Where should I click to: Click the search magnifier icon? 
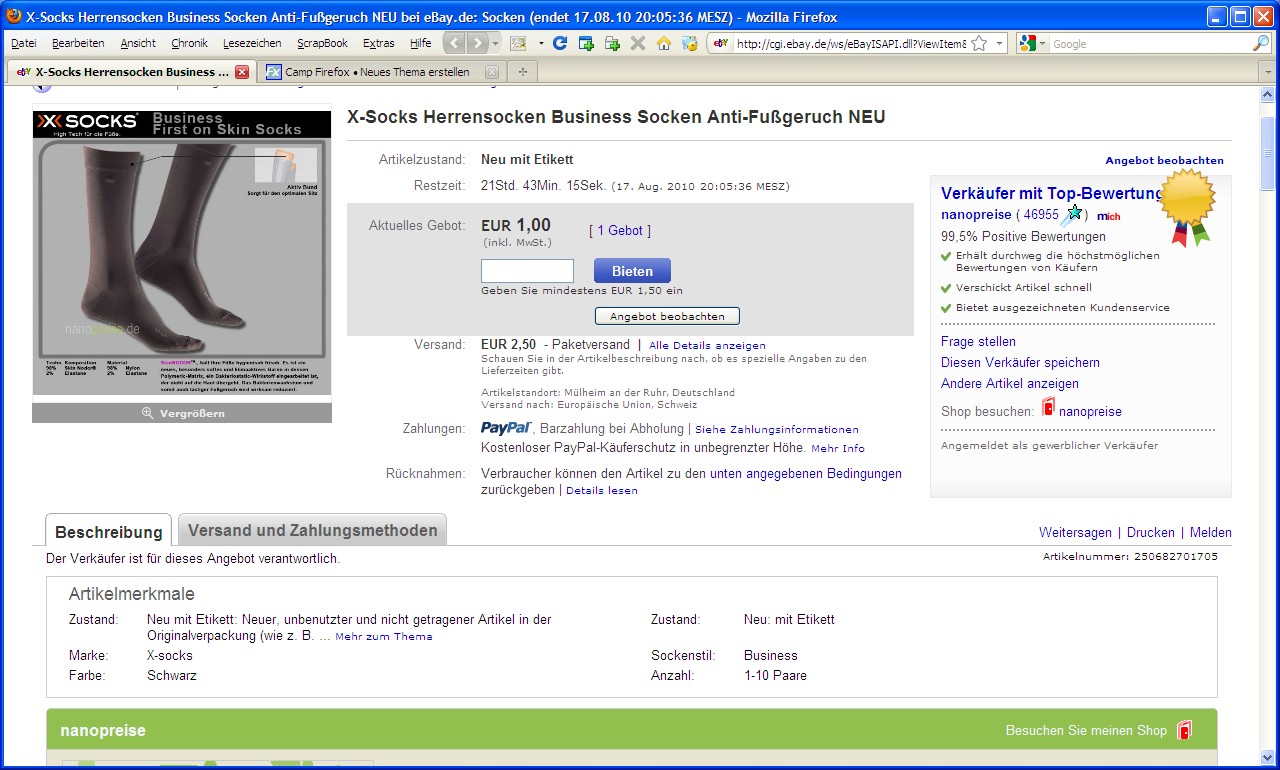(1260, 44)
